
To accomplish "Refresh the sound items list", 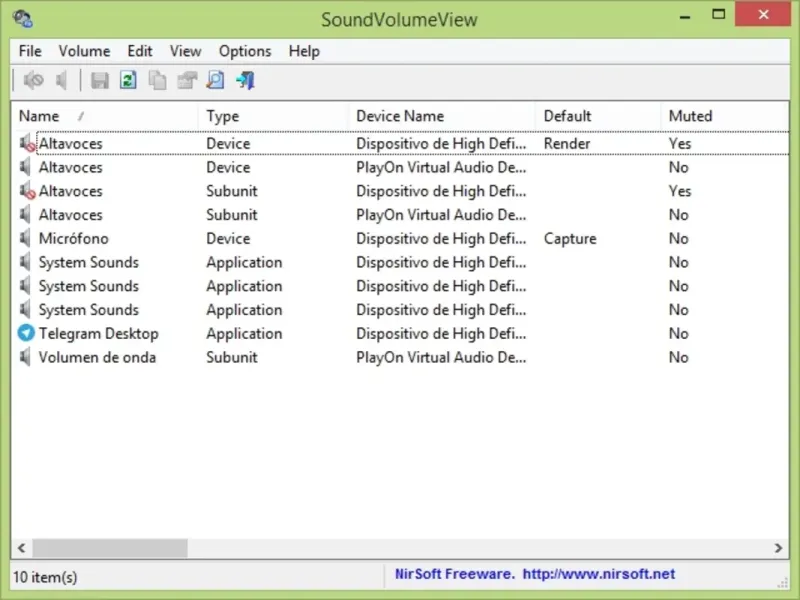I will click(x=128, y=80).
